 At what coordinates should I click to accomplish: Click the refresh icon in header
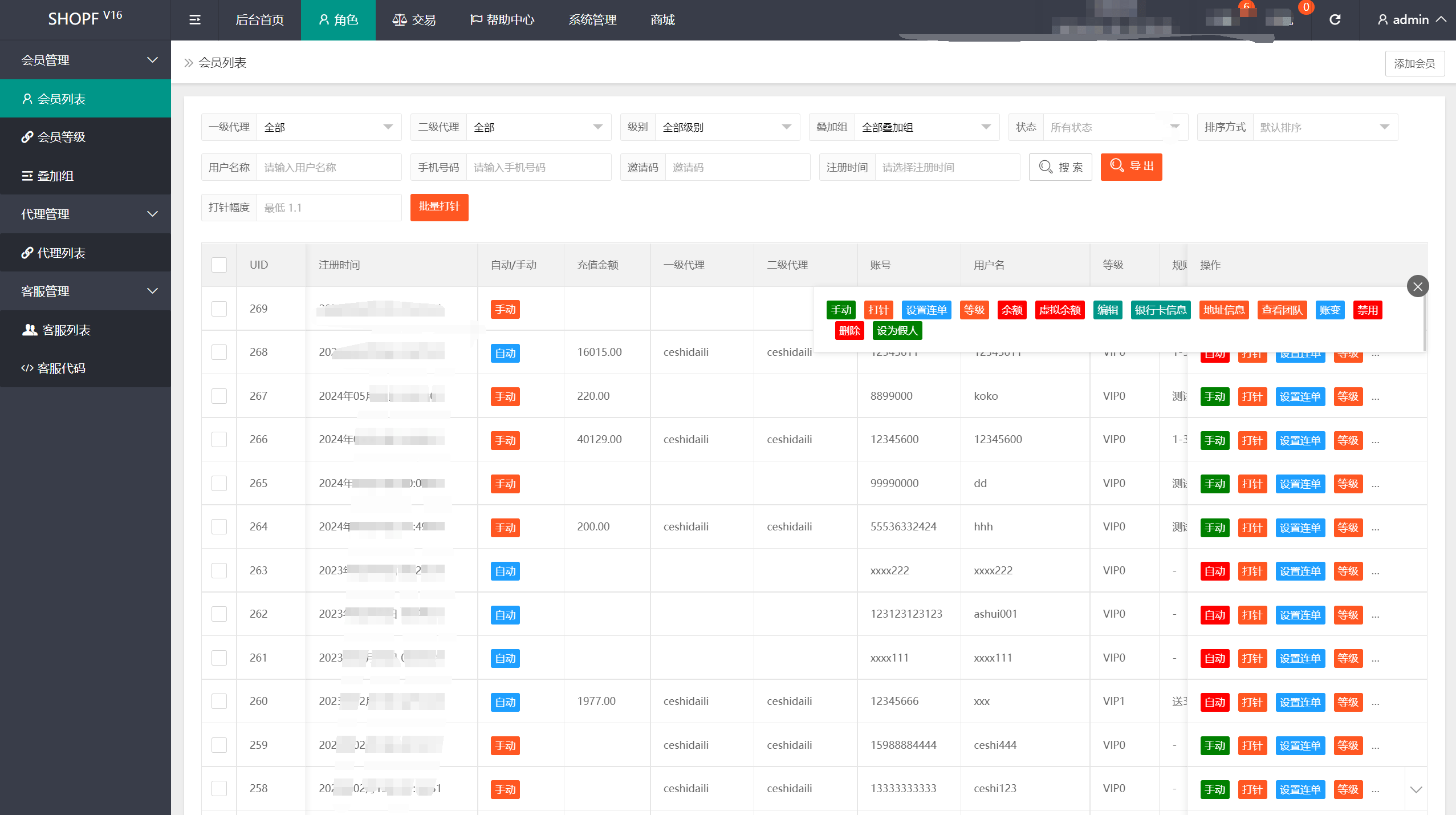tap(1335, 20)
